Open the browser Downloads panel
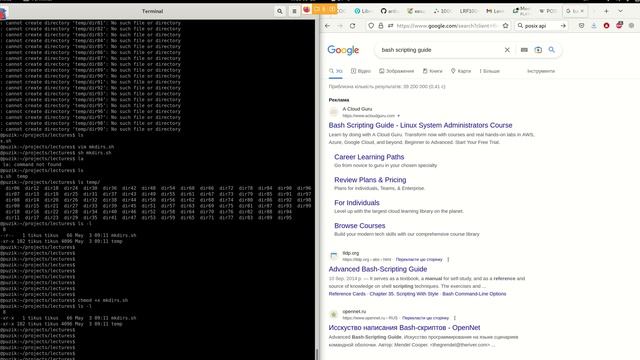 594,26
